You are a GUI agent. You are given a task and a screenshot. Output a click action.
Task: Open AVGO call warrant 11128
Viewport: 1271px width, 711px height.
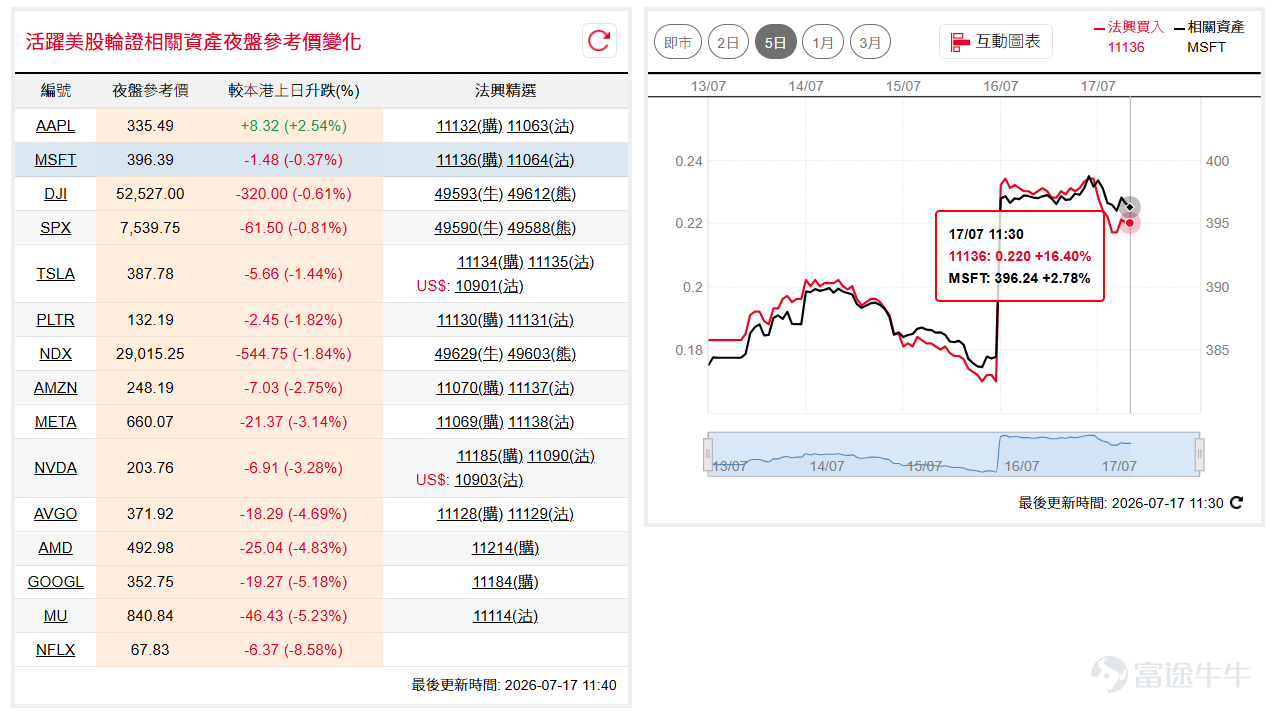(x=470, y=514)
